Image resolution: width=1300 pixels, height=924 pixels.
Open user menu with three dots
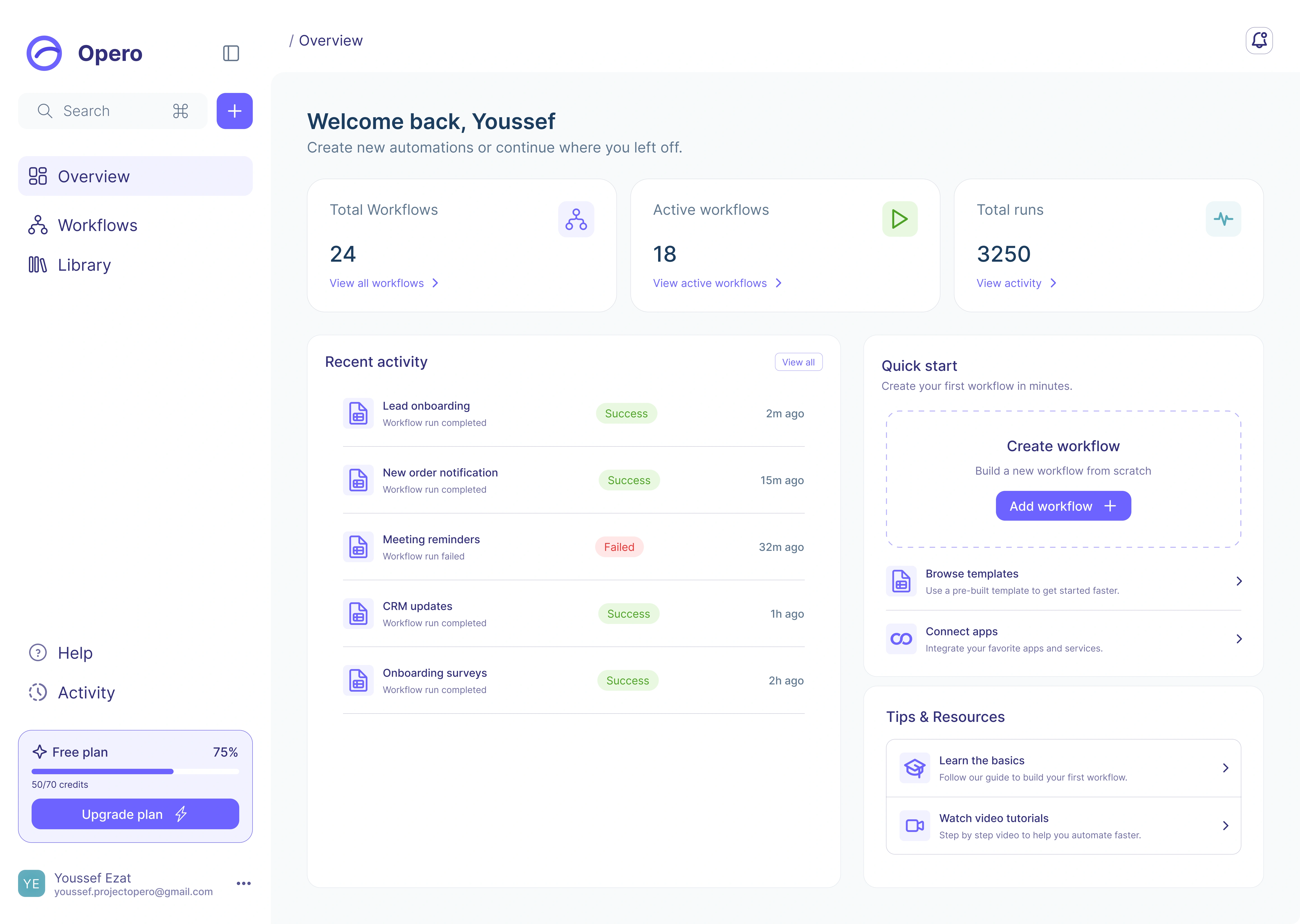click(x=244, y=884)
